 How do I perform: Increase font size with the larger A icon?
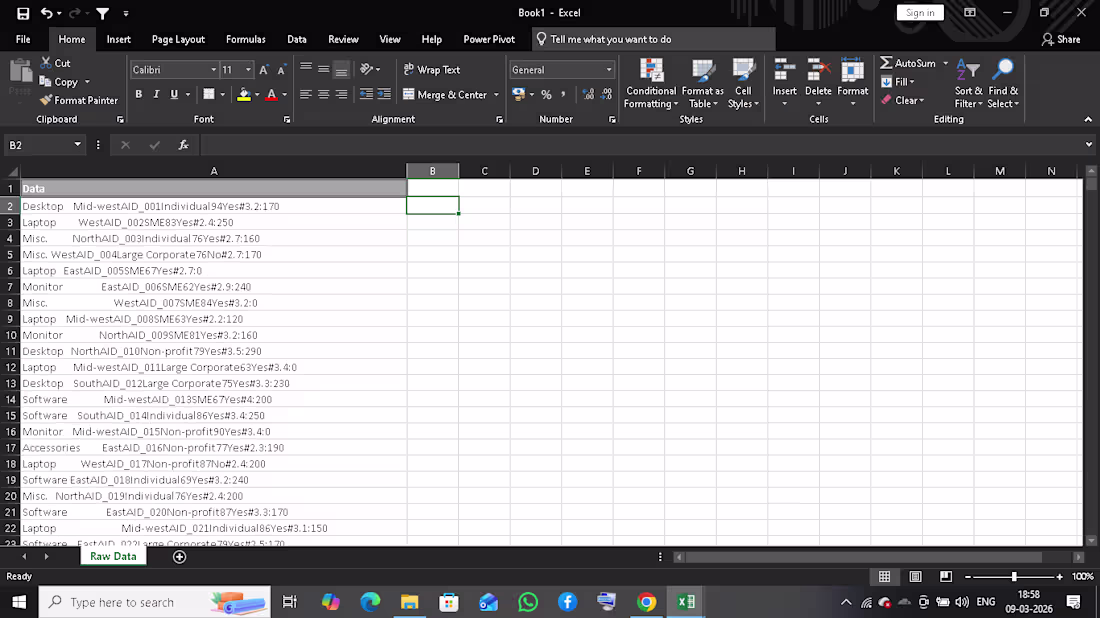(x=264, y=69)
